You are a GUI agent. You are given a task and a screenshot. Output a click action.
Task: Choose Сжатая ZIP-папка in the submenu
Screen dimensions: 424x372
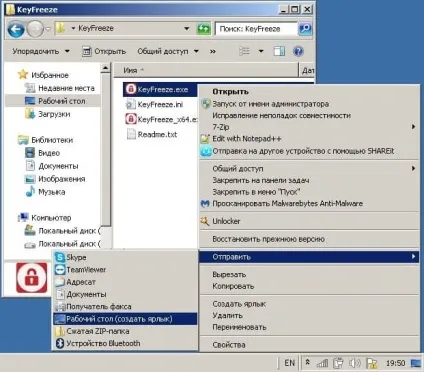(x=125, y=331)
